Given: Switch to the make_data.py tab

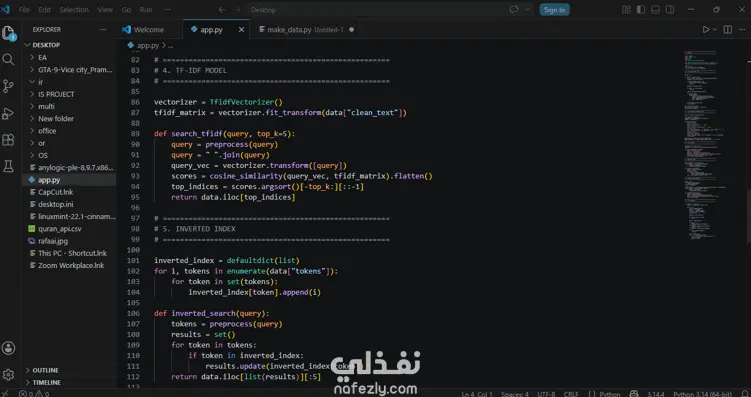Looking at the screenshot, I should click(x=289, y=30).
